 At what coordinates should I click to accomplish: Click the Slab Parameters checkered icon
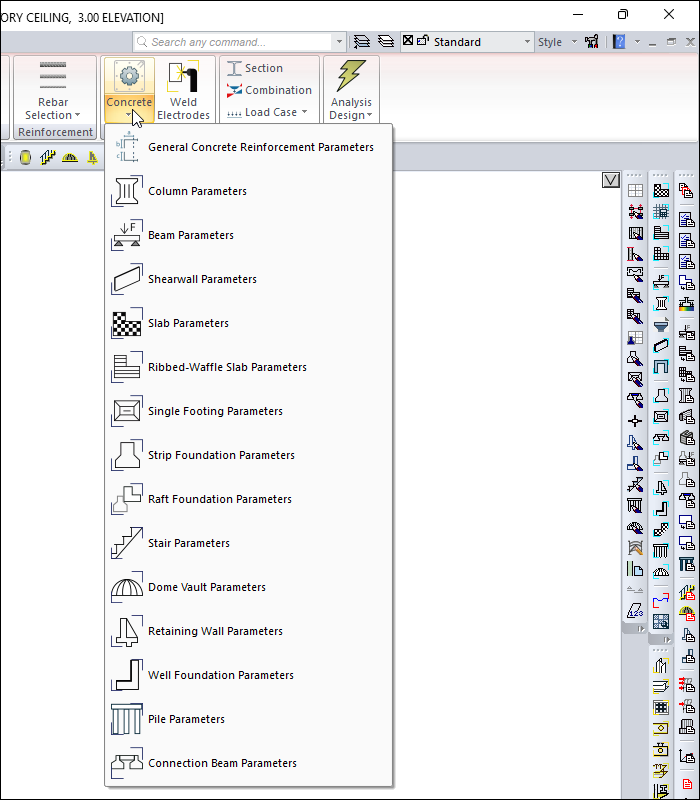127,323
